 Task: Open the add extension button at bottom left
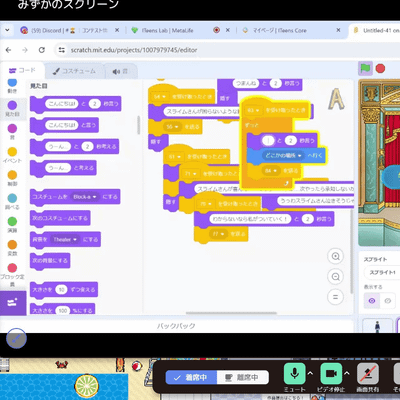click(x=13, y=303)
